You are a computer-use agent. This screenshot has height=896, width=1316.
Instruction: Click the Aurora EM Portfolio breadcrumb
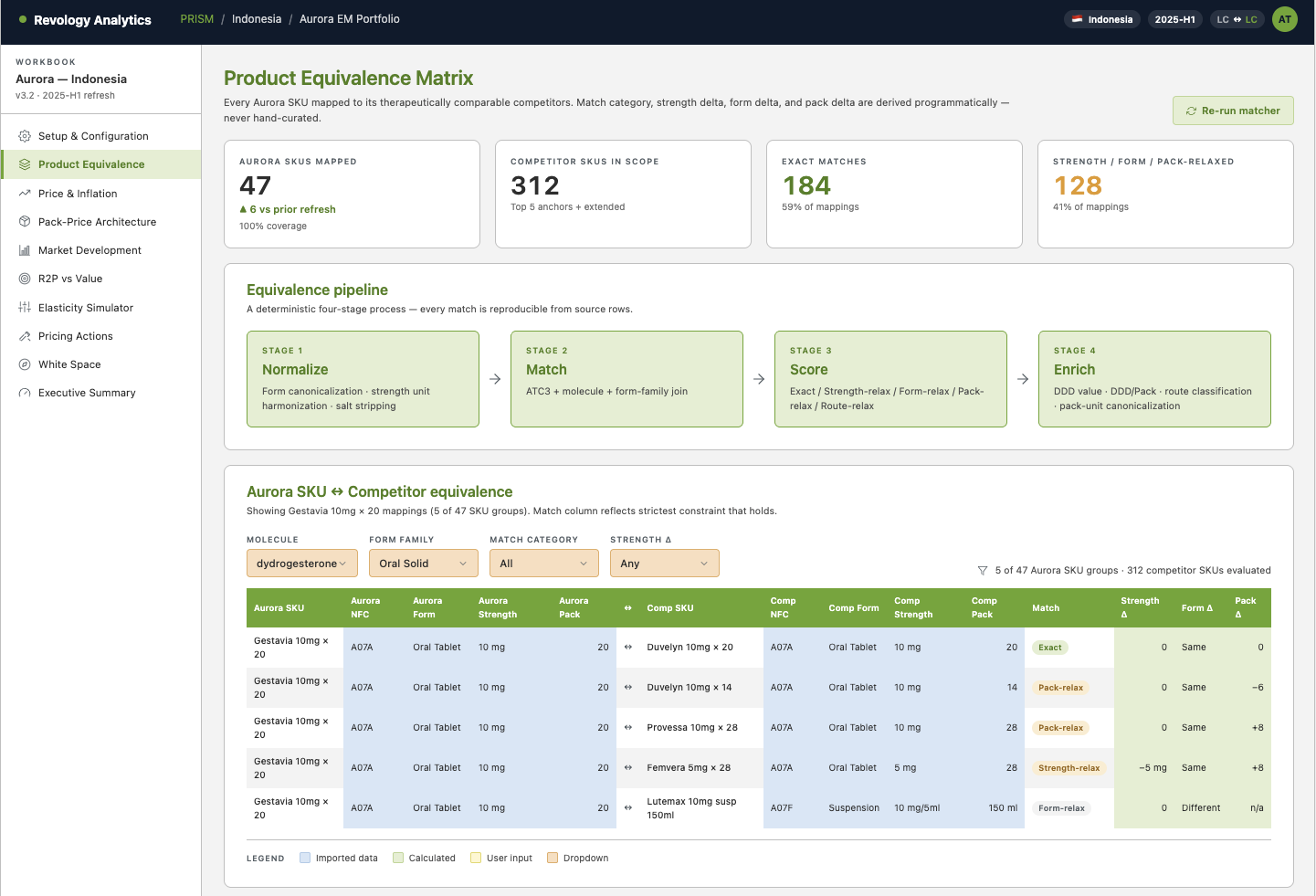pos(350,19)
